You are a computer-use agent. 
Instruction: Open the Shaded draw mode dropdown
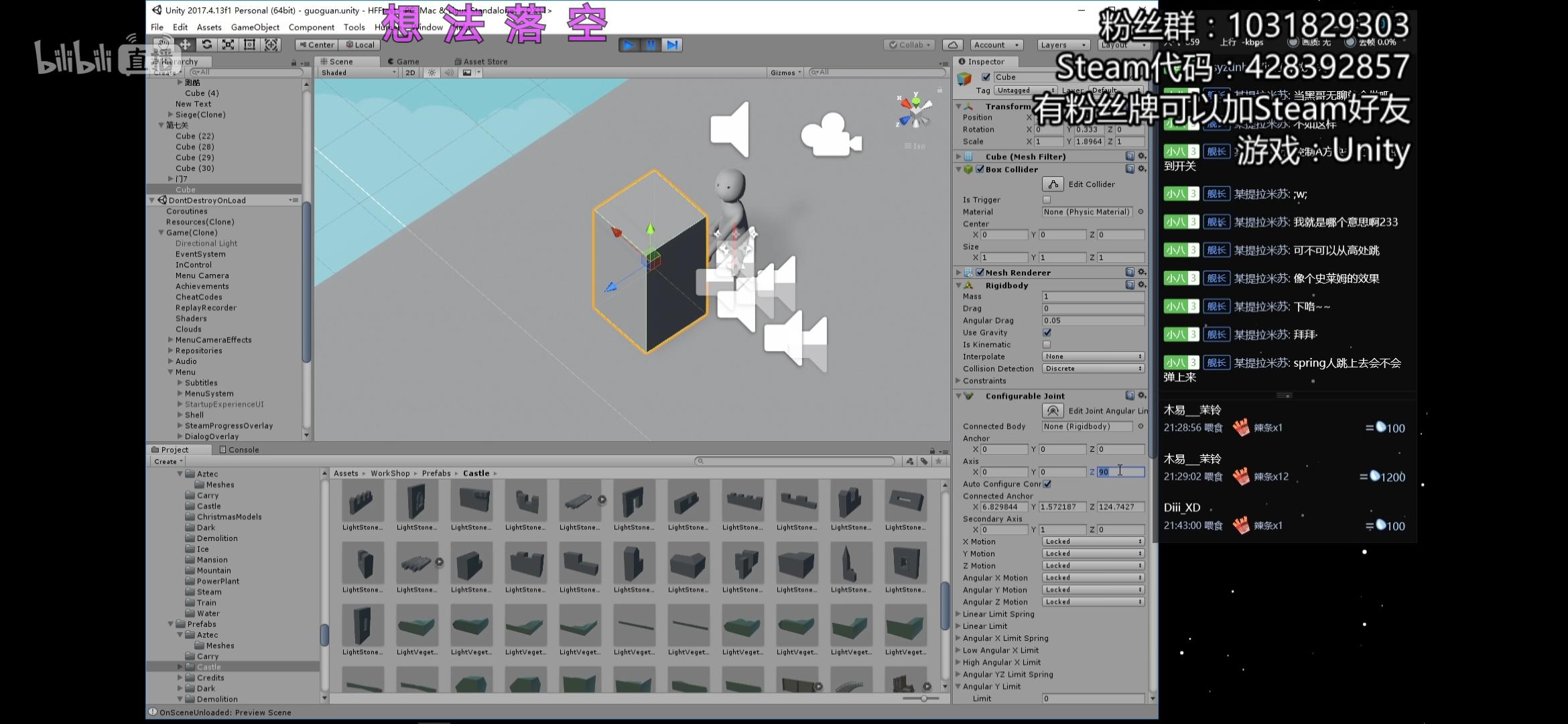(x=358, y=72)
